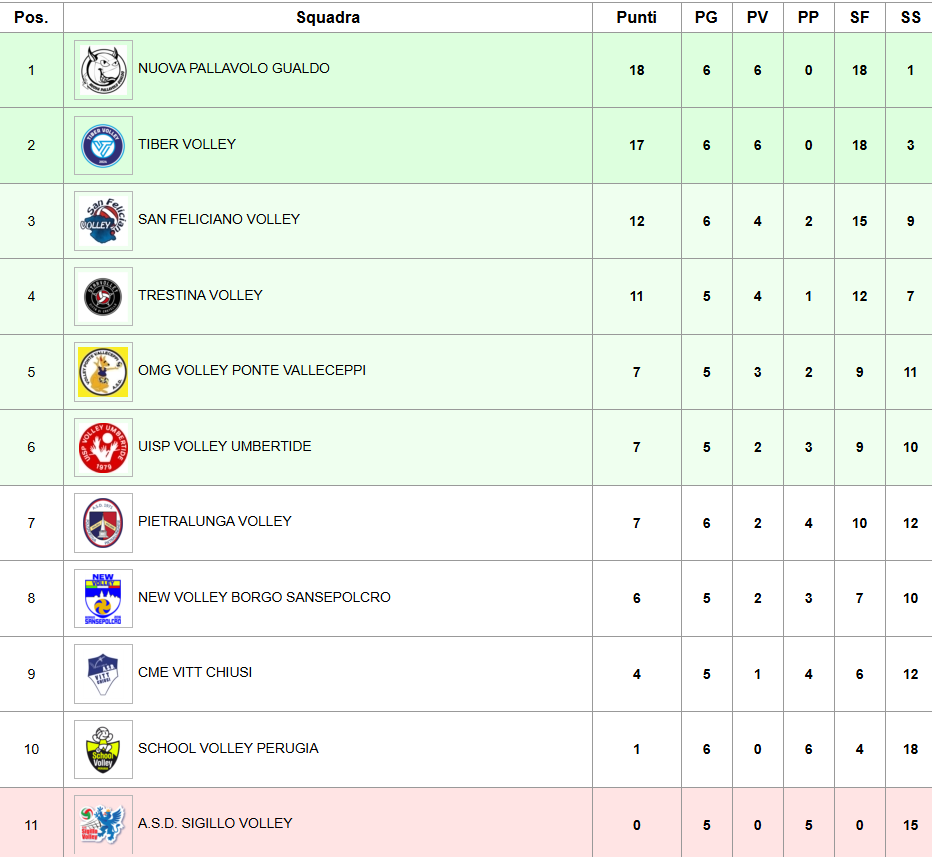Image resolution: width=932 pixels, height=857 pixels.
Task: Select the PIETRALUNGA VOLLEY team name
Action: 215,521
